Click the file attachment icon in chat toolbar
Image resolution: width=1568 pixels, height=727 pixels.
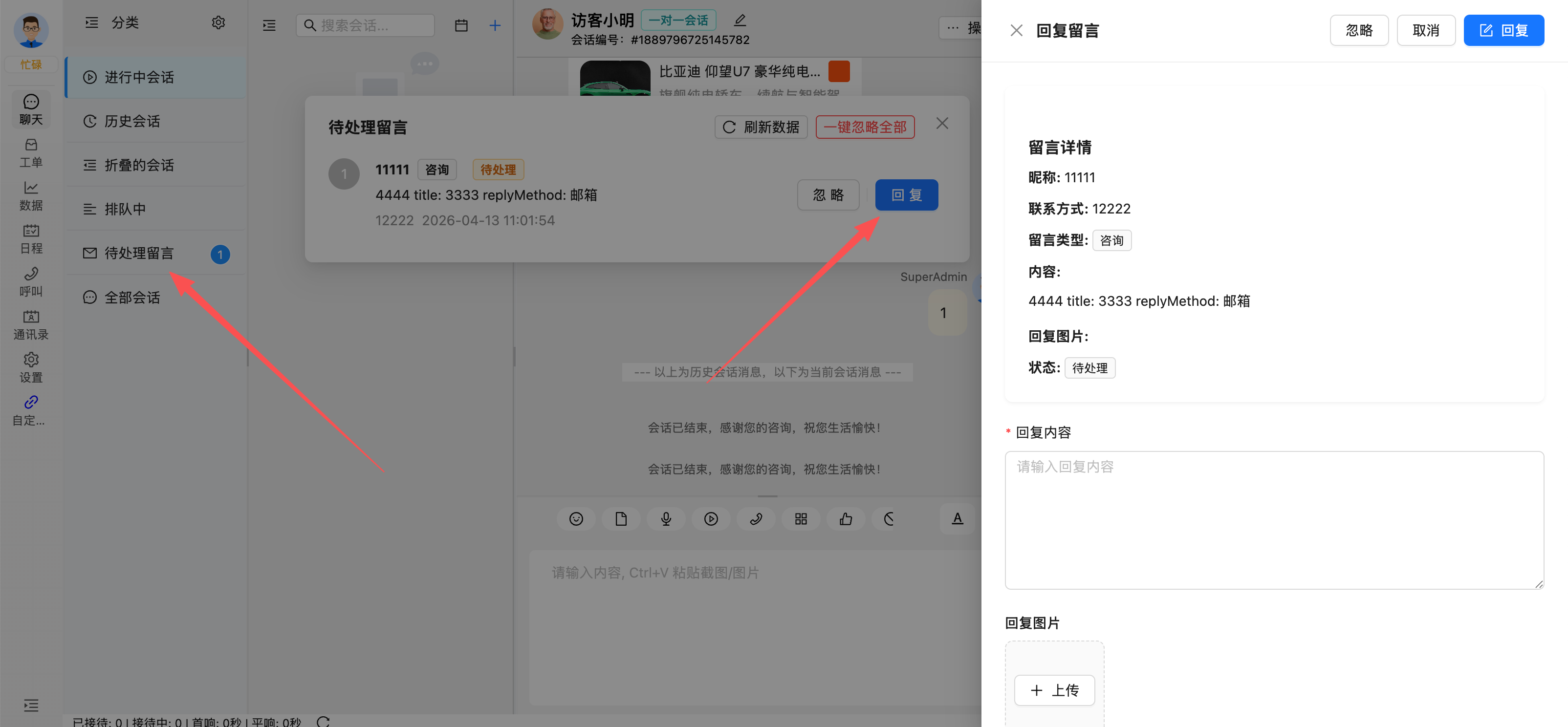click(621, 519)
